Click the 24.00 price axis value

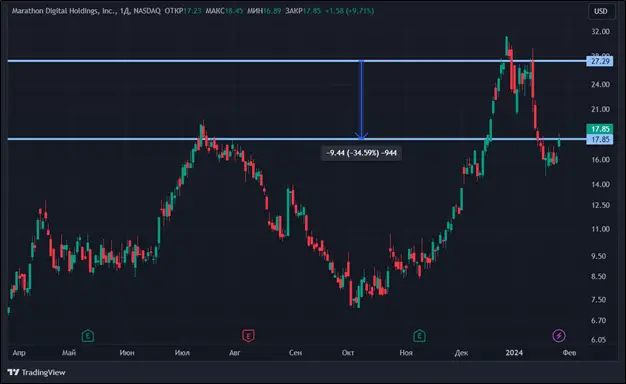click(600, 85)
